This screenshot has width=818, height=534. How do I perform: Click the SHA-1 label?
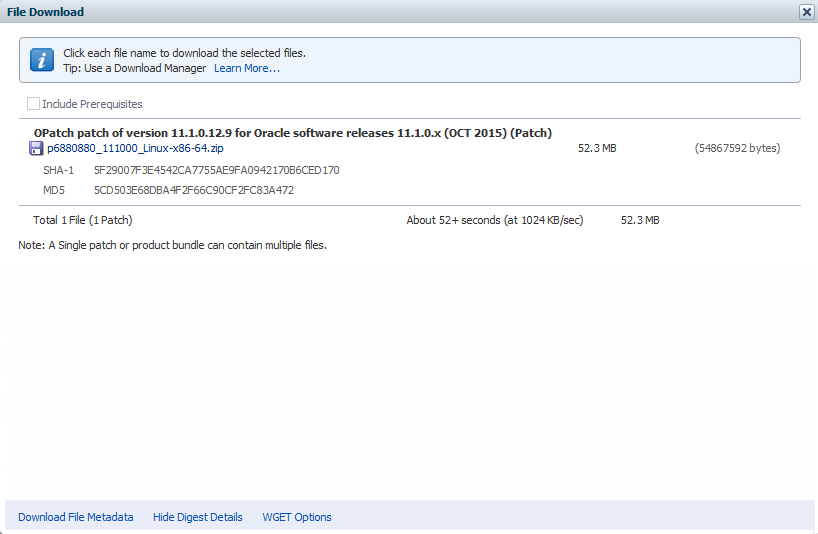click(x=58, y=170)
